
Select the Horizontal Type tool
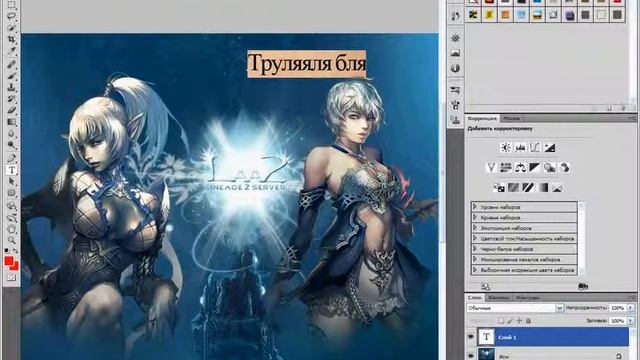click(x=11, y=170)
